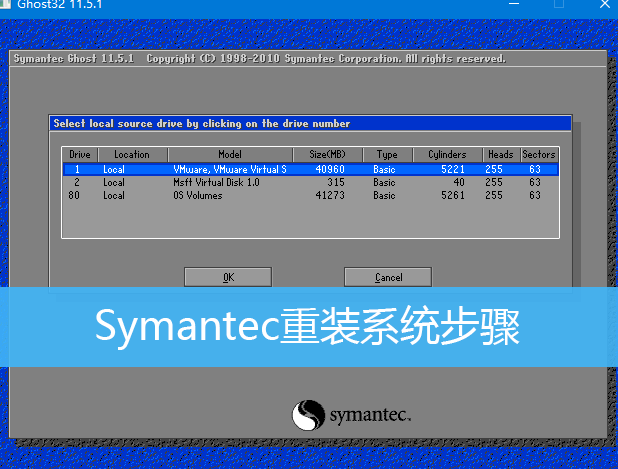Click the Model column header
Viewport: 618px width, 469px height.
(231, 155)
